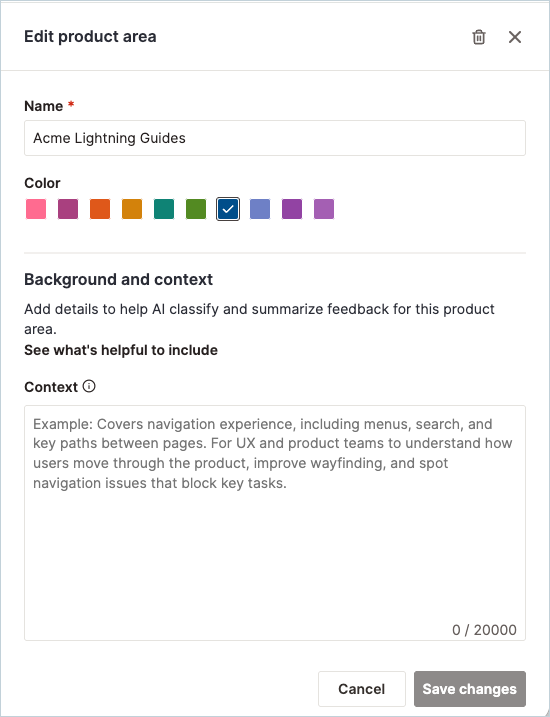Pick the light violet color swatch
This screenshot has width=550, height=717.
point(324,209)
